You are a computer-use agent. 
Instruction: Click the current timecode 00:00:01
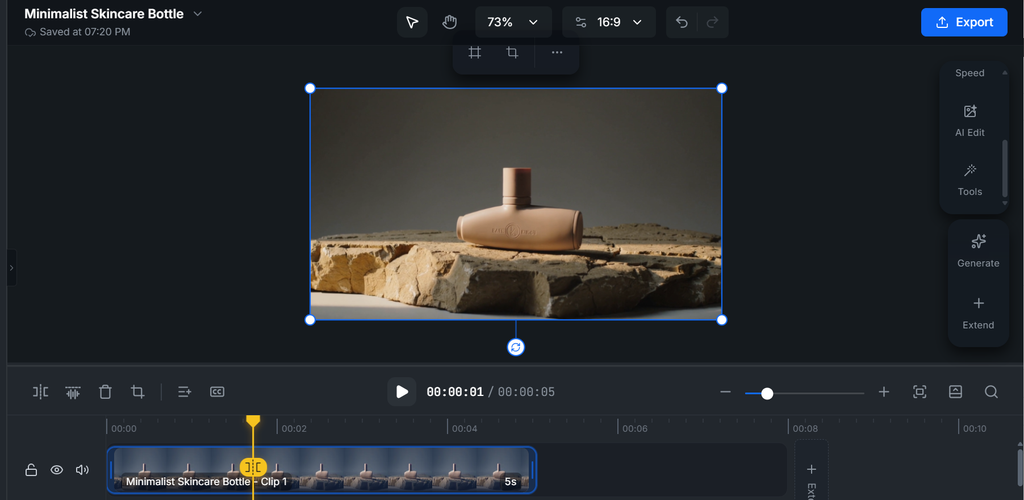pos(455,392)
